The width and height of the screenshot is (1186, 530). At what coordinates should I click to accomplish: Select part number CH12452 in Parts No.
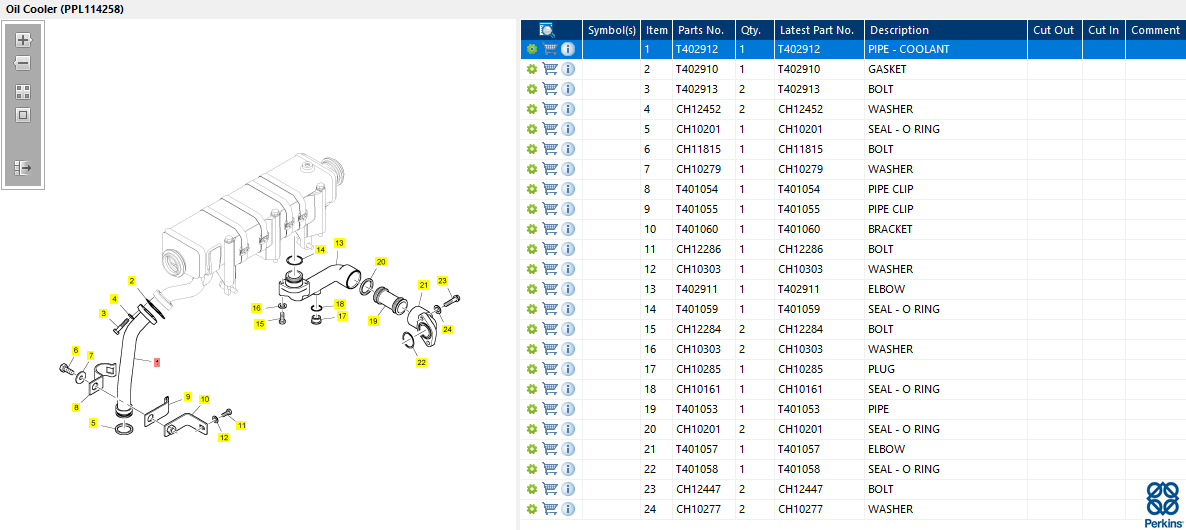[703, 109]
